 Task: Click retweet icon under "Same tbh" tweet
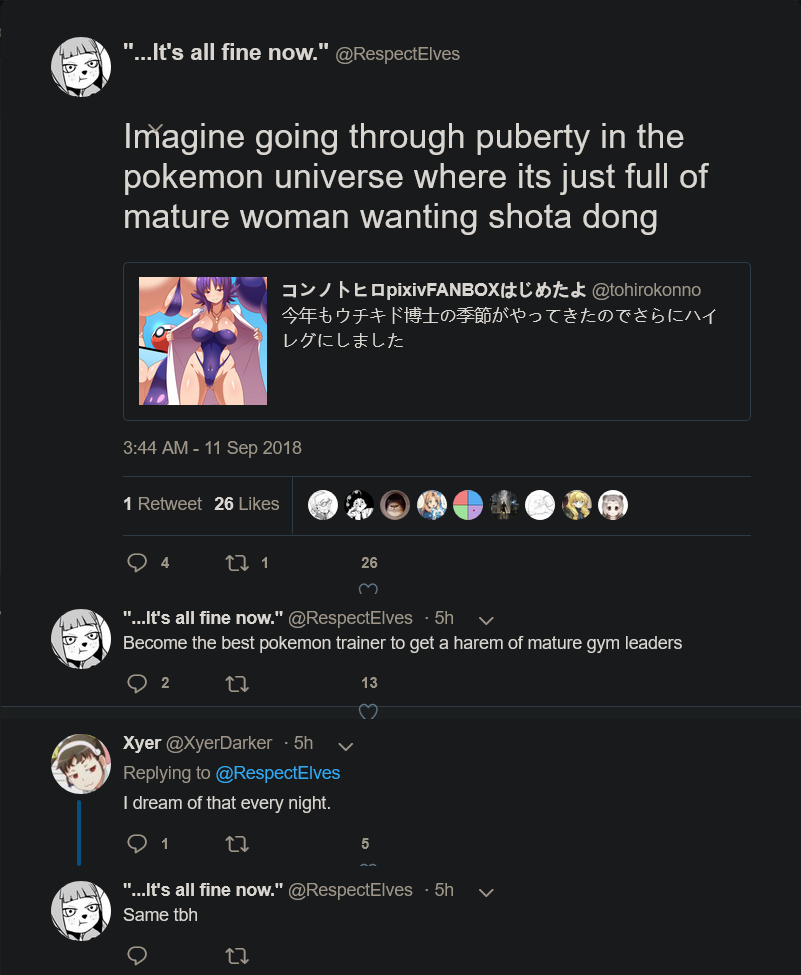[237, 955]
